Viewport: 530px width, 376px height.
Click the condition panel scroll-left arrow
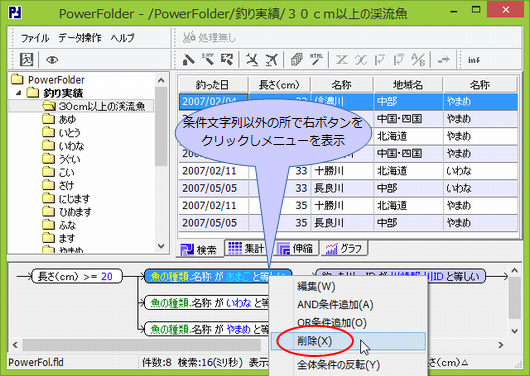coord(15,345)
